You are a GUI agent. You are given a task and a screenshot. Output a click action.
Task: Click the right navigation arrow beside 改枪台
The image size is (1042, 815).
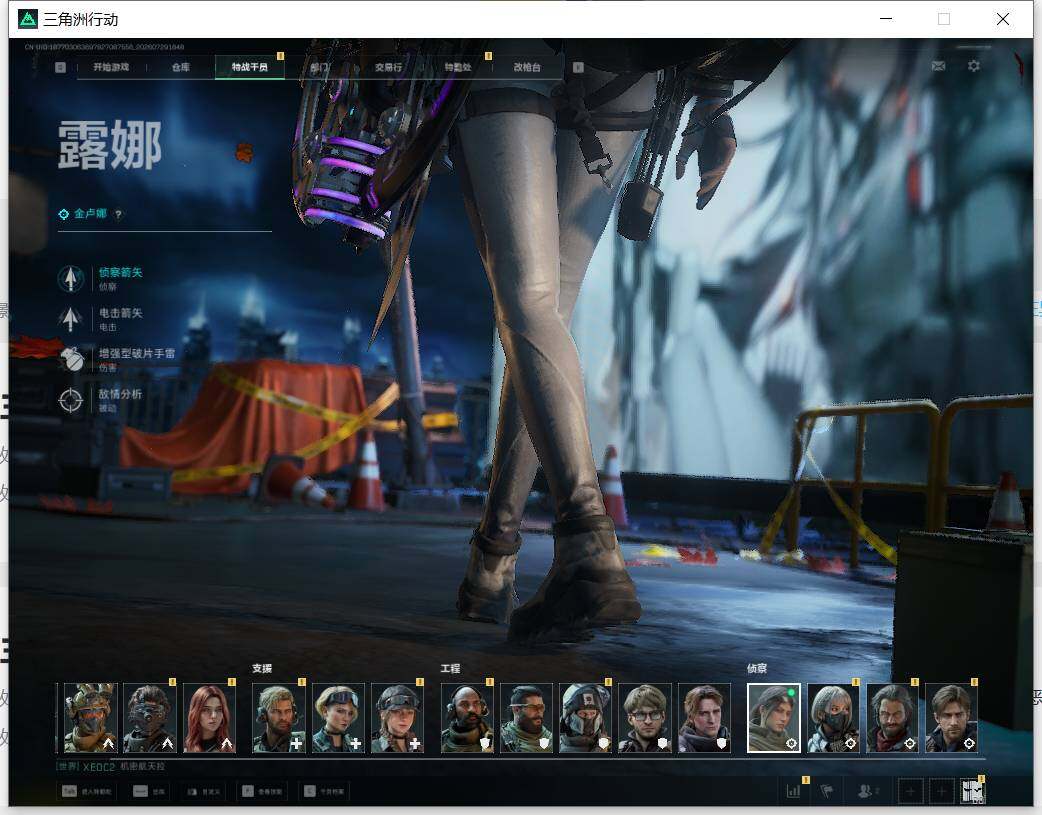coord(578,67)
